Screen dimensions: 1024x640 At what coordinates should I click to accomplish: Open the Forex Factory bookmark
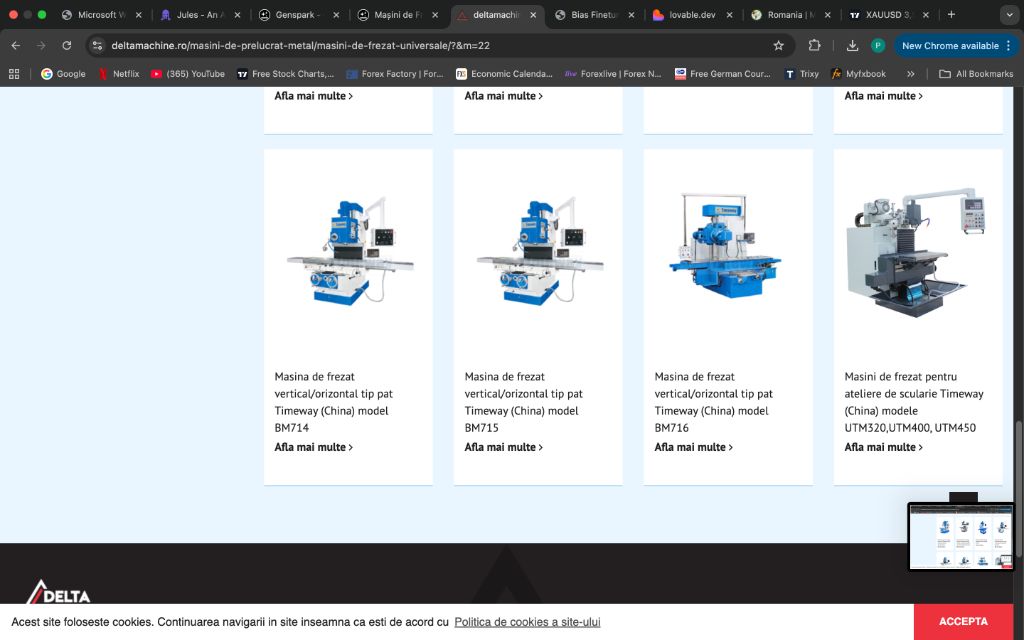pyautogui.click(x=395, y=73)
